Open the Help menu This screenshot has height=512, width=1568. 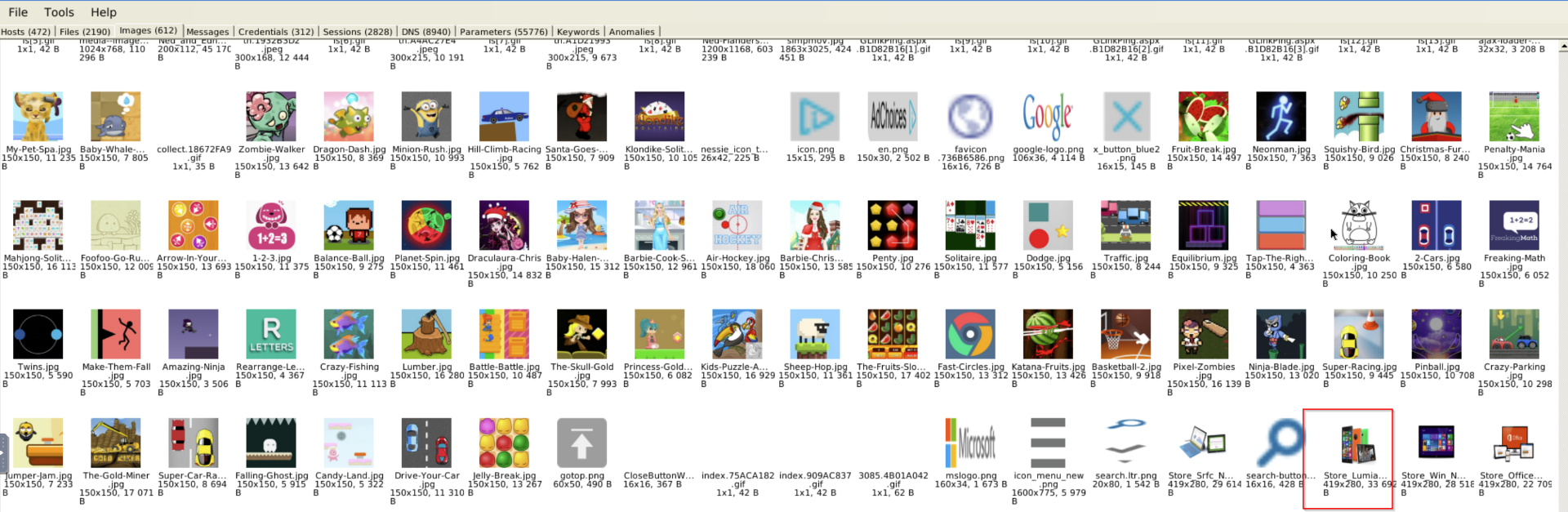pos(104,12)
